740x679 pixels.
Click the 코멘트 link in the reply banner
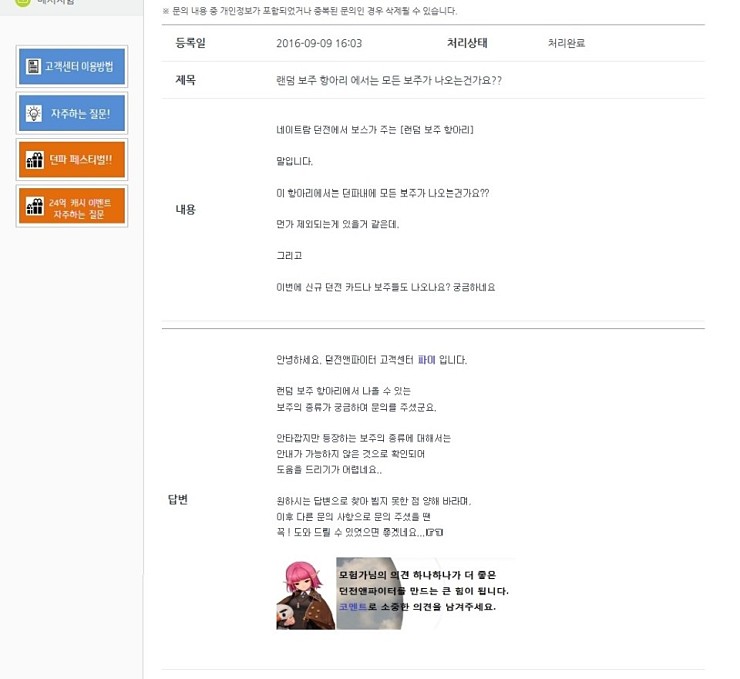pos(353,607)
